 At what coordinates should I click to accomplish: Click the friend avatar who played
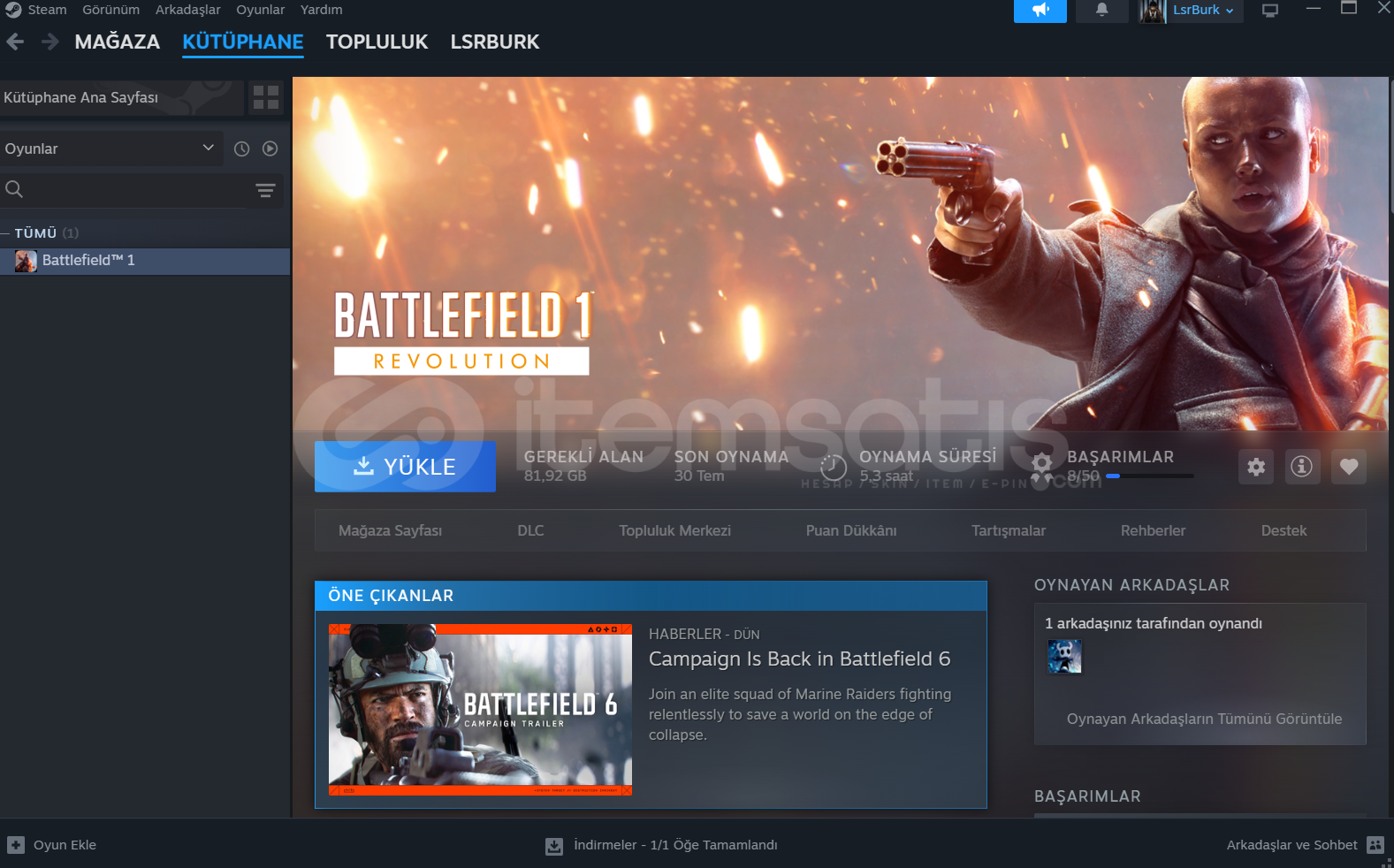1064,657
